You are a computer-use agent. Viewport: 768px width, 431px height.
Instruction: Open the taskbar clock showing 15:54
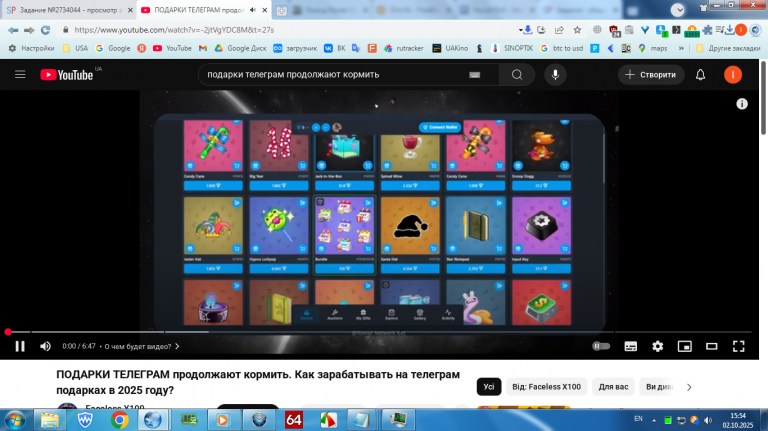point(738,420)
